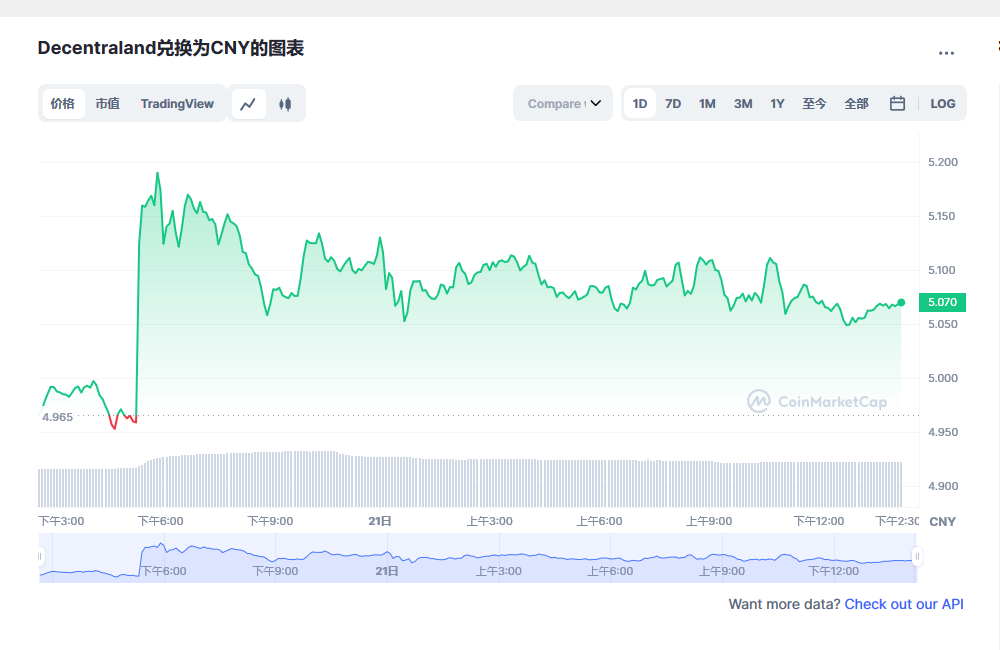
Task: Select the 7D time range
Action: 673,104
